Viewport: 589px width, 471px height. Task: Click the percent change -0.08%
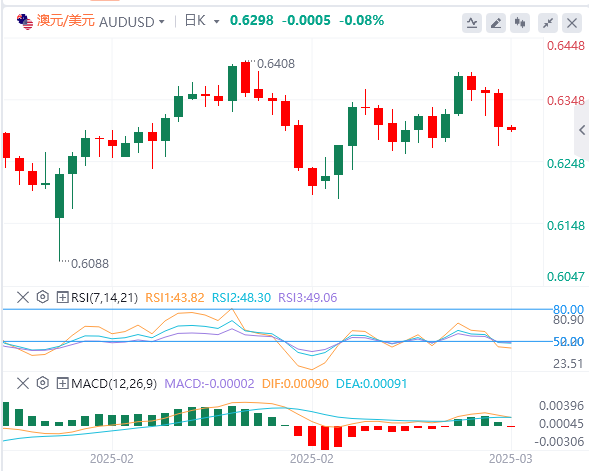(x=361, y=20)
